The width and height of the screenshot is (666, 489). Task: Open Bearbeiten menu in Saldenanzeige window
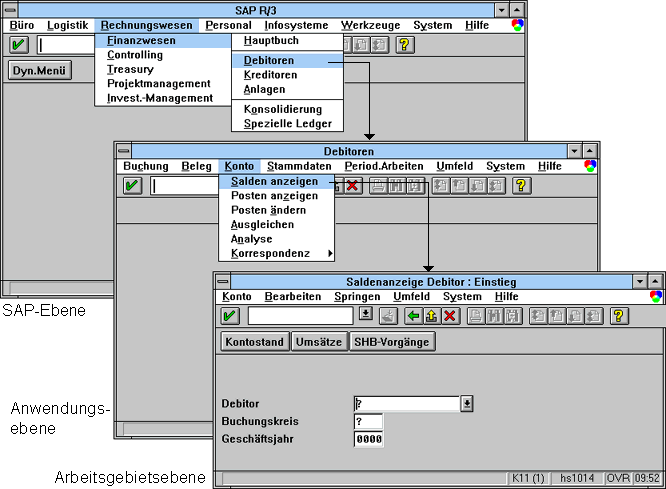[x=293, y=297]
